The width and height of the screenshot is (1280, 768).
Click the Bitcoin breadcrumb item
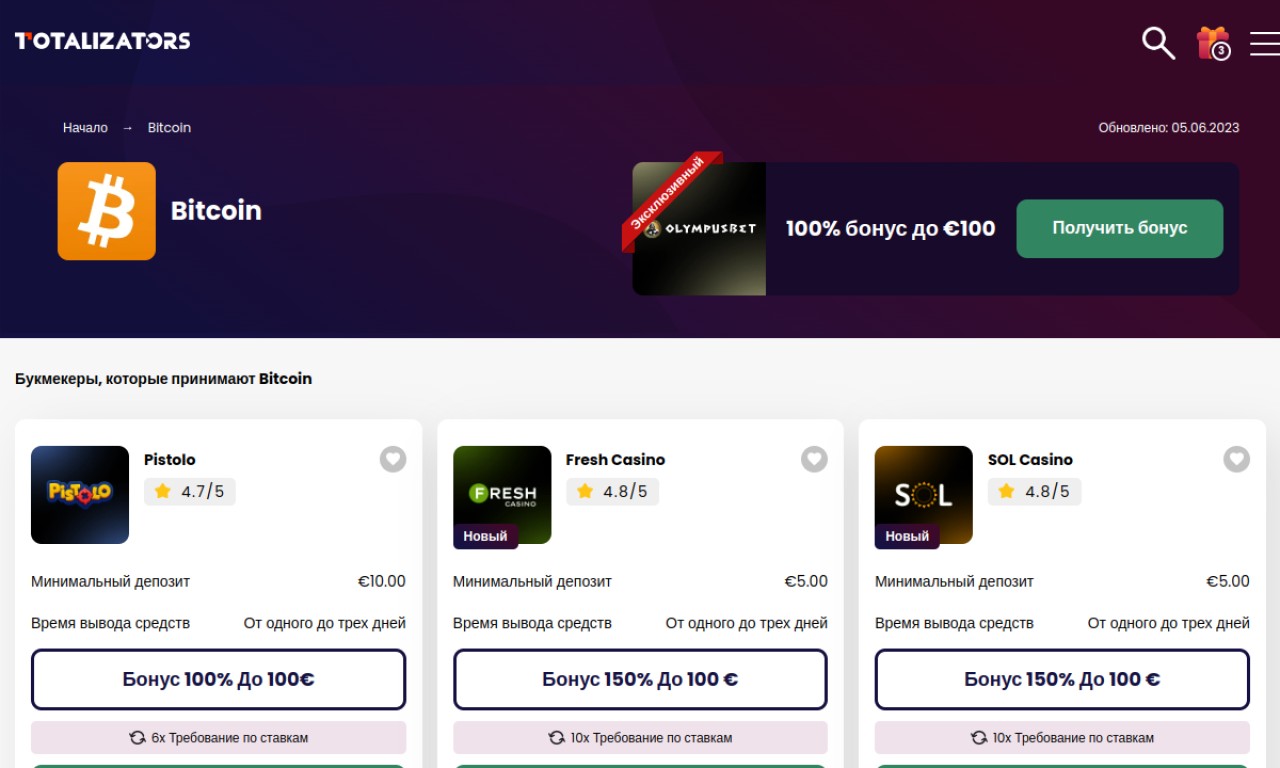point(169,128)
